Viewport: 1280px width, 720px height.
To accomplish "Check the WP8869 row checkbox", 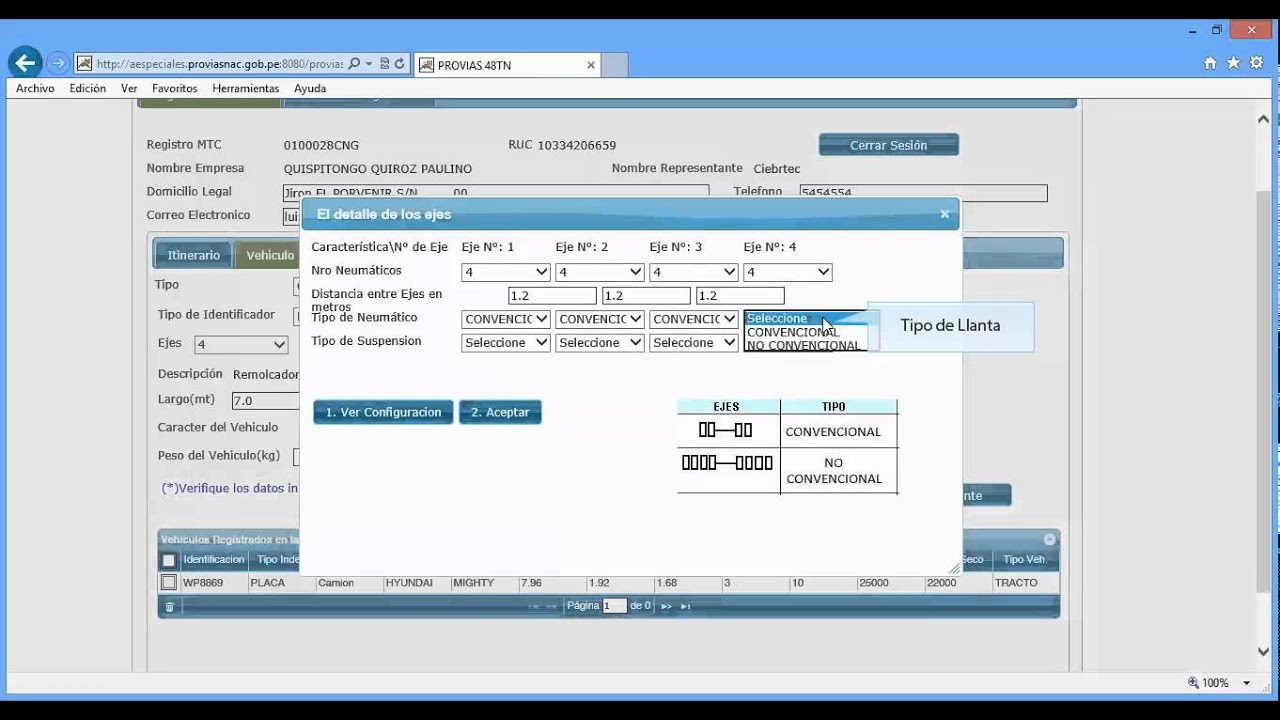I will point(169,582).
